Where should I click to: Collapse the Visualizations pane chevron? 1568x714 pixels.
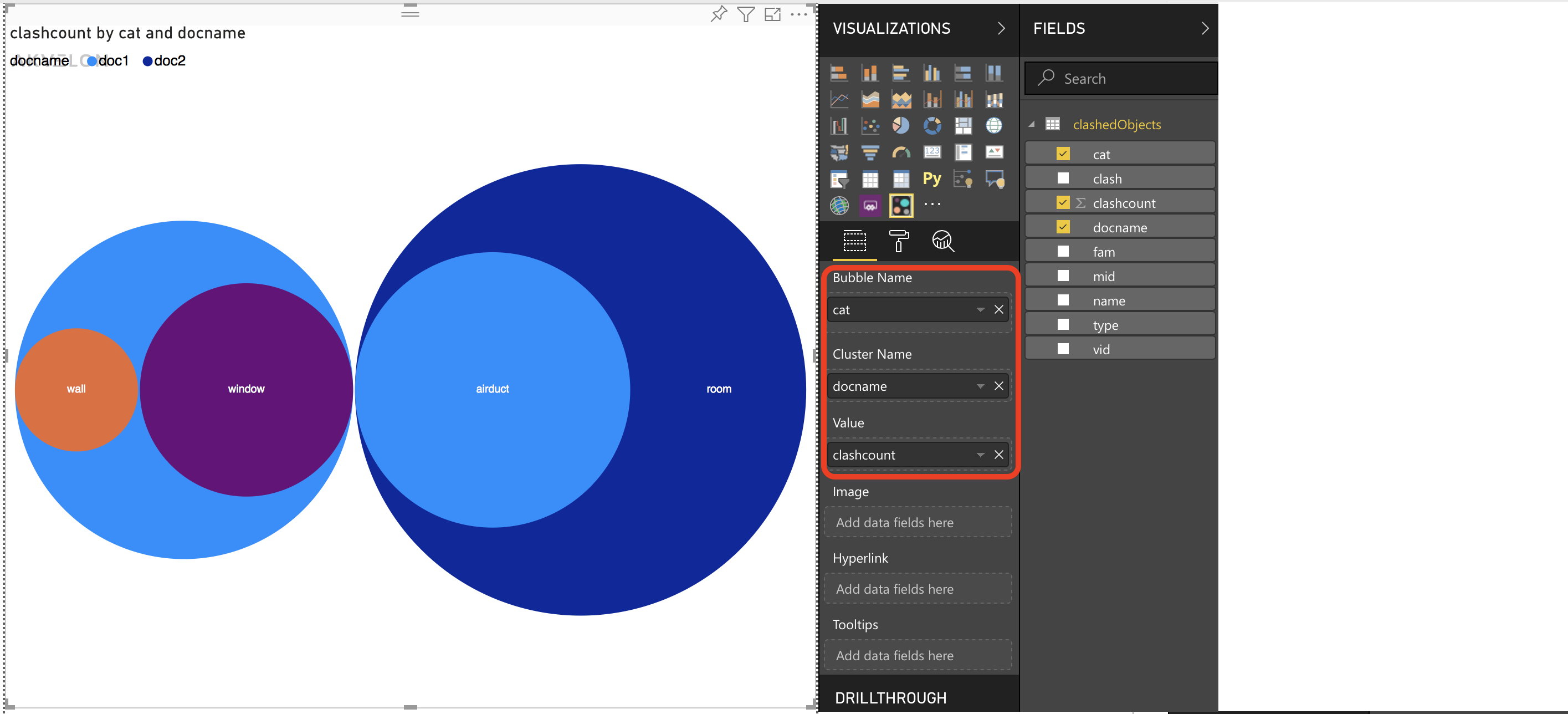[1001, 28]
